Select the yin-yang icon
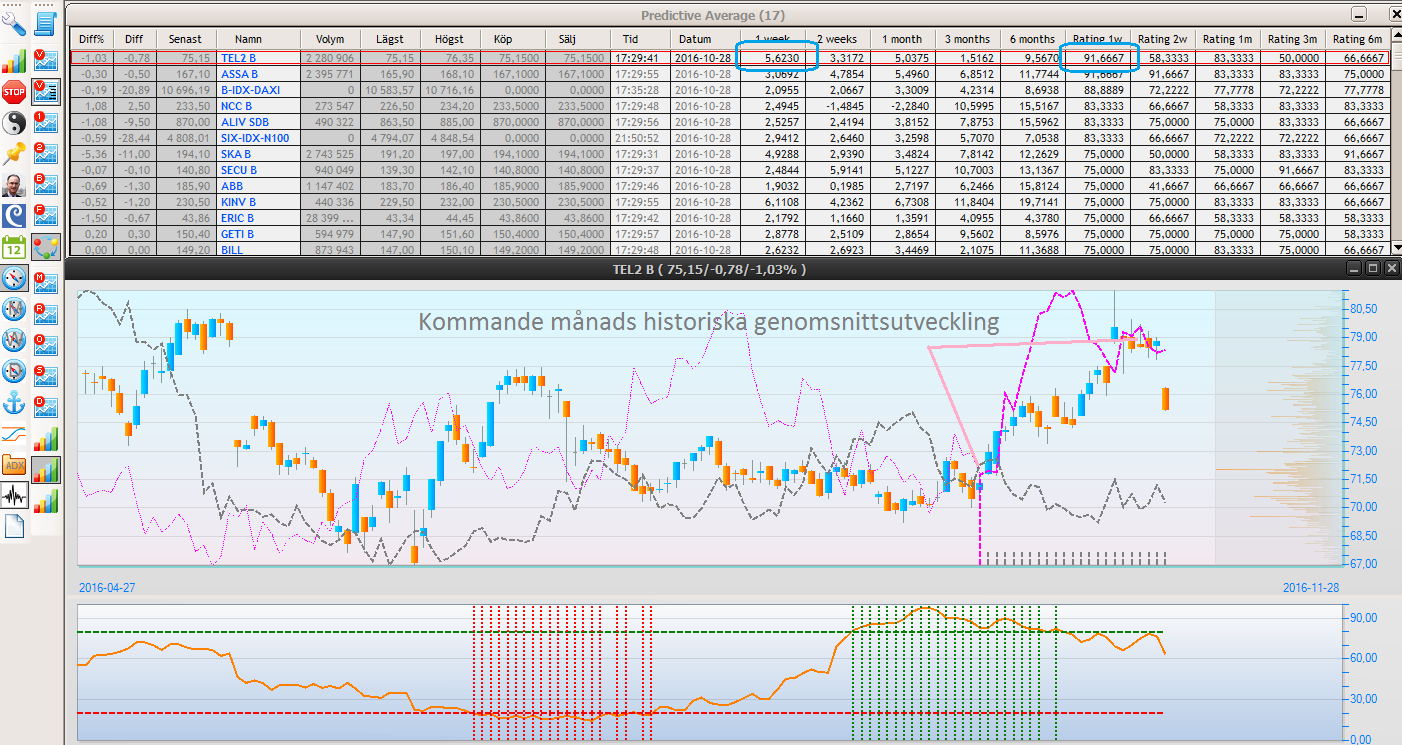Viewport: 1402px width, 745px height. click(x=14, y=124)
